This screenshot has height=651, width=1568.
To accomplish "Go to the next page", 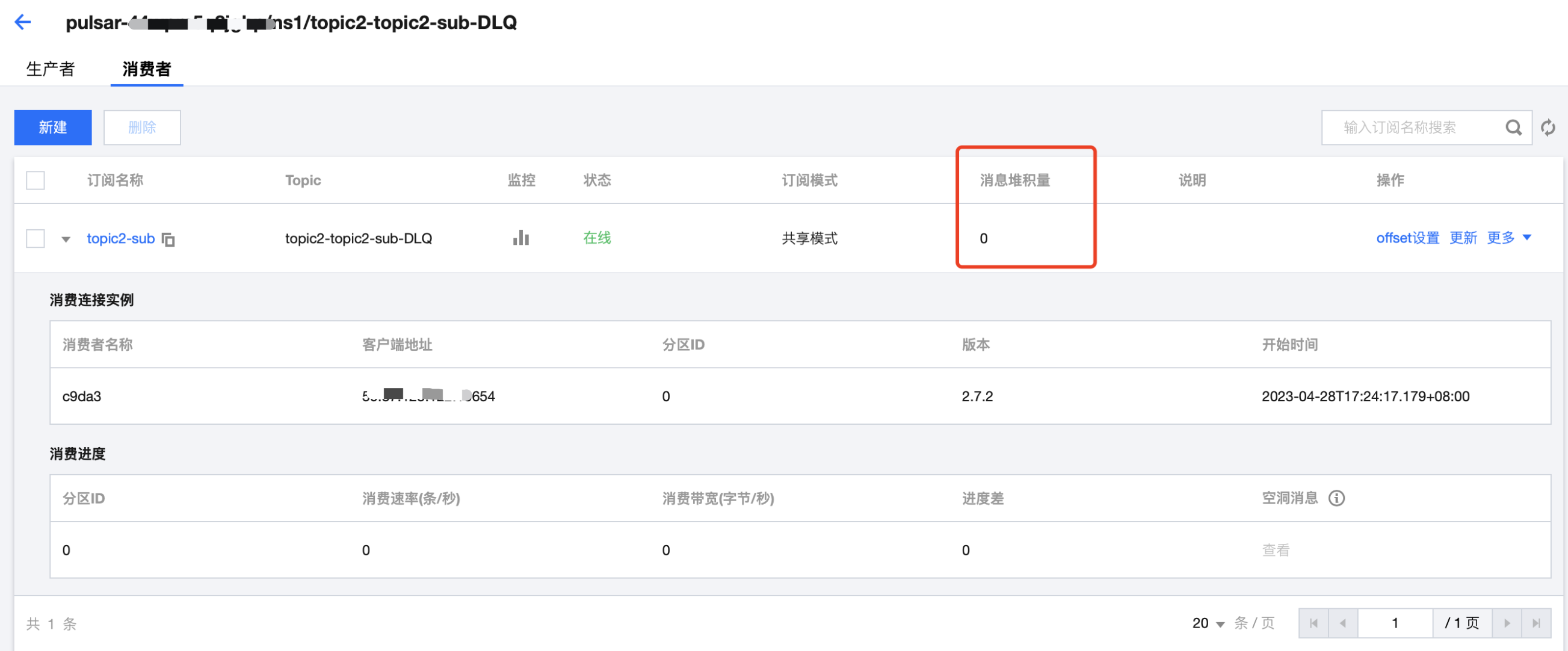I will pyautogui.click(x=1507, y=623).
